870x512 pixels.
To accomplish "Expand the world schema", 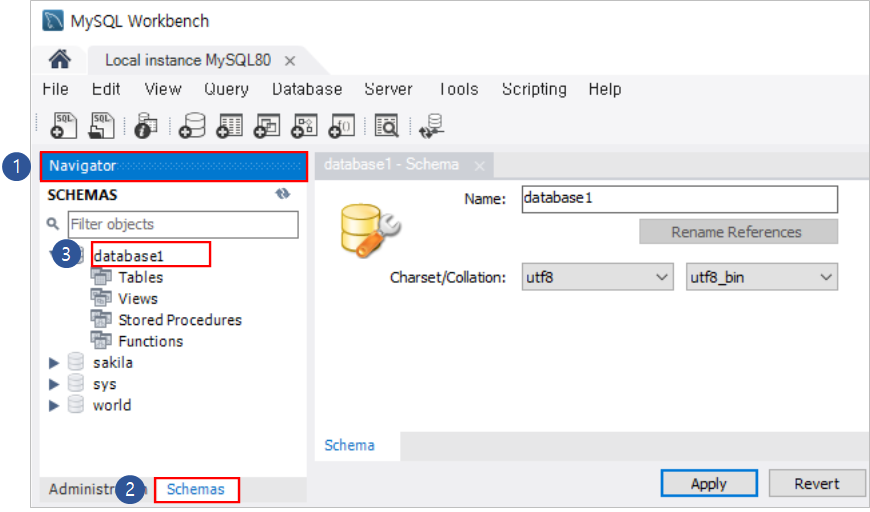I will pos(54,405).
